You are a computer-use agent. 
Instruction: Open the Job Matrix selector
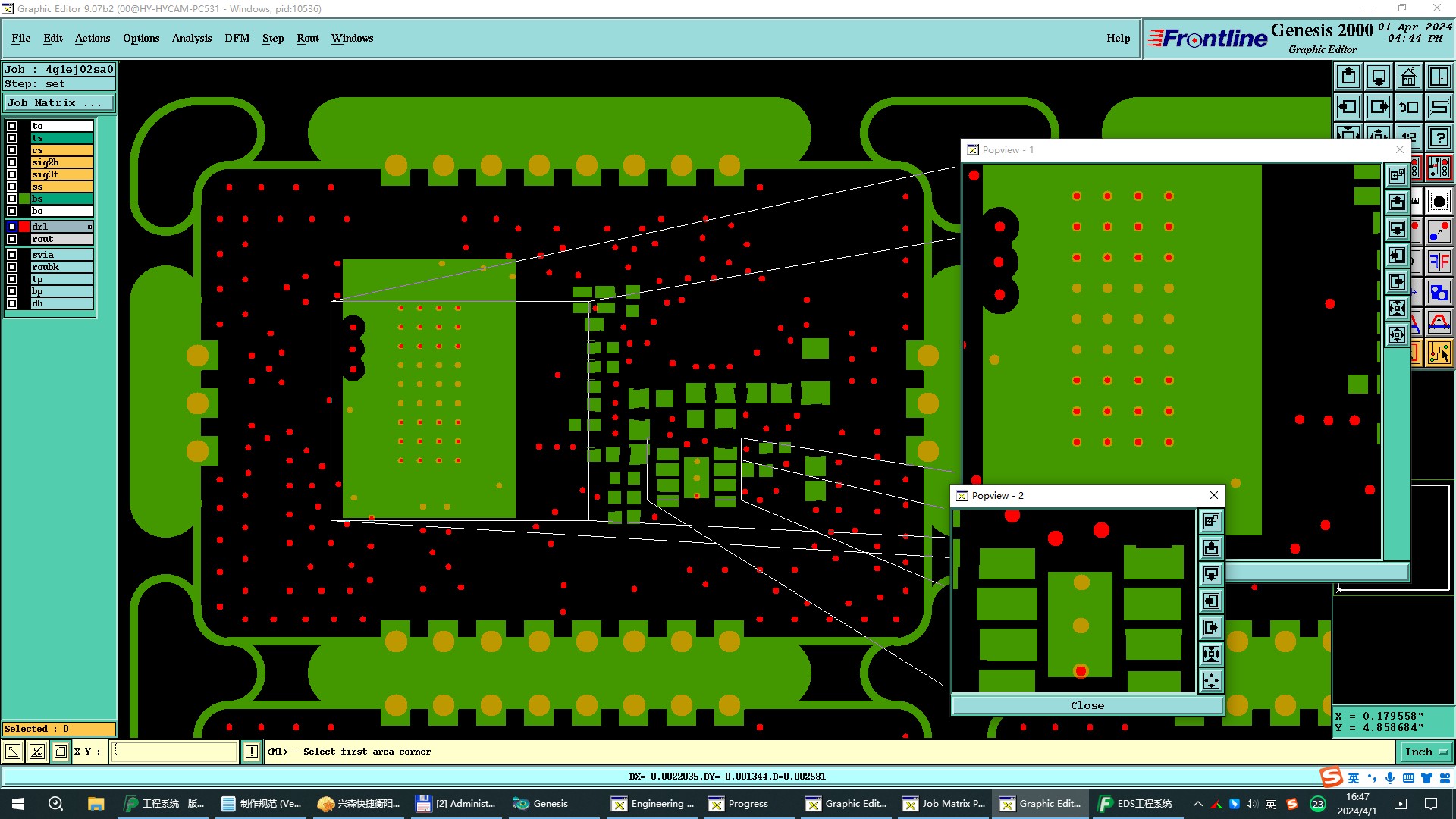pos(59,103)
